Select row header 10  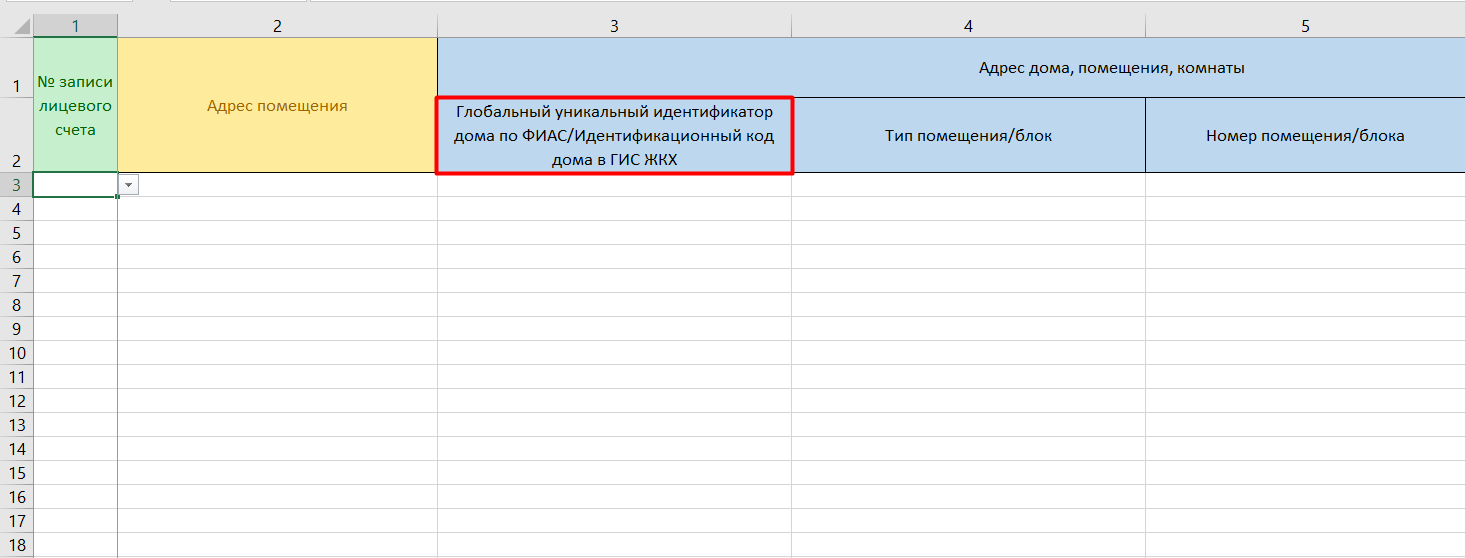pos(16,353)
